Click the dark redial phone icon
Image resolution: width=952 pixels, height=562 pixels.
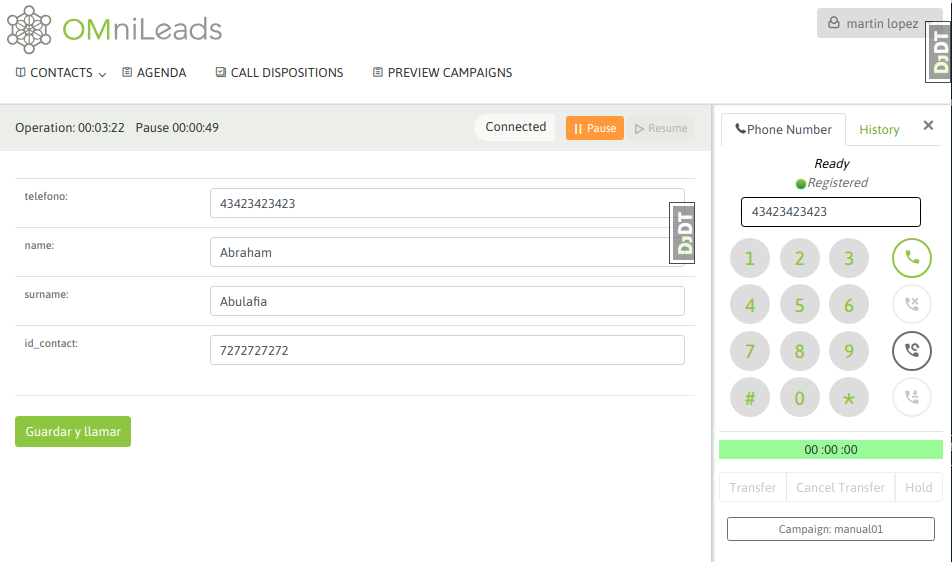(x=911, y=350)
